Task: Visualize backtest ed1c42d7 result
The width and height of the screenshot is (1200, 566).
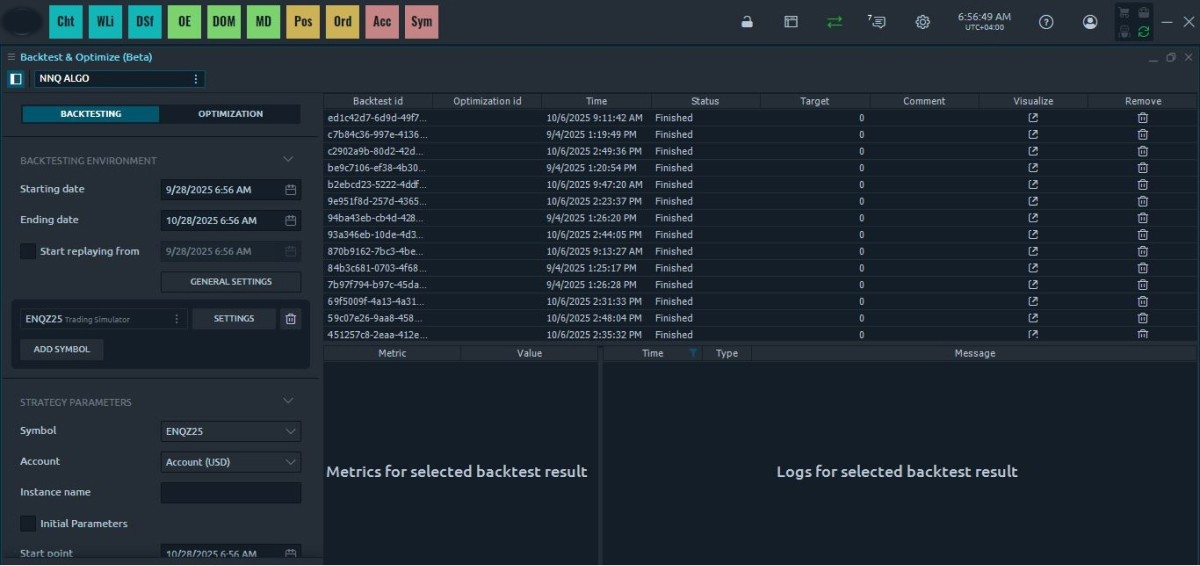Action: [1033, 118]
